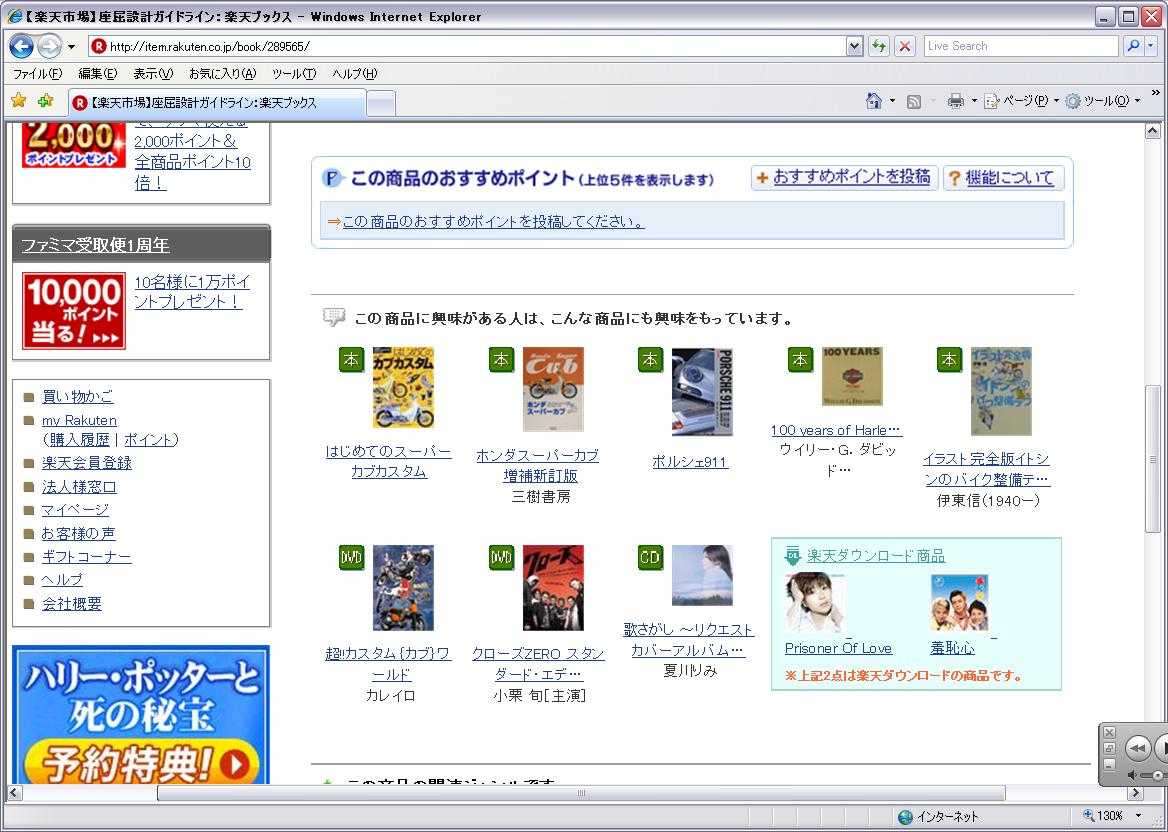Click the 100 Years Harley book cover
This screenshot has width=1168, height=832.
(852, 376)
